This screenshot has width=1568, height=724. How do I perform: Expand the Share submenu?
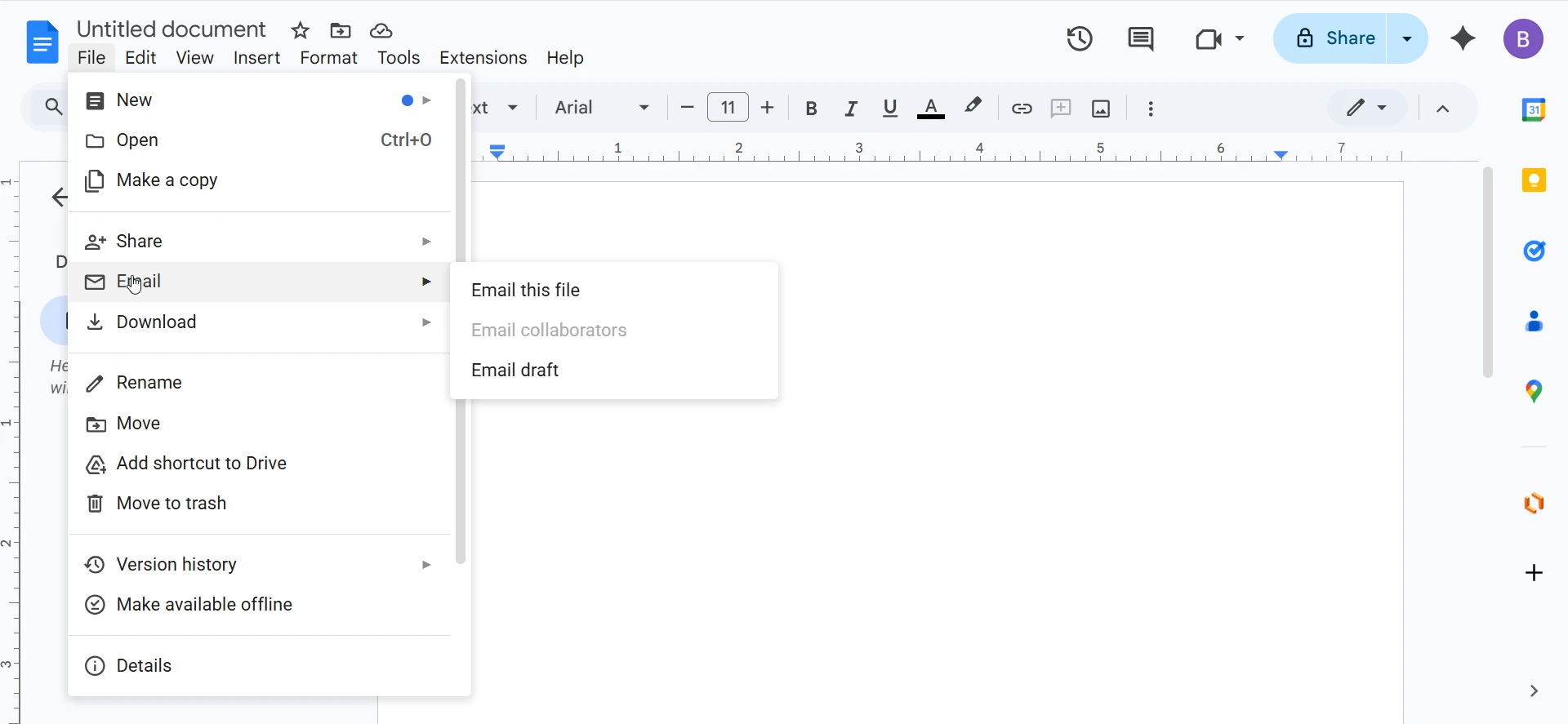260,242
